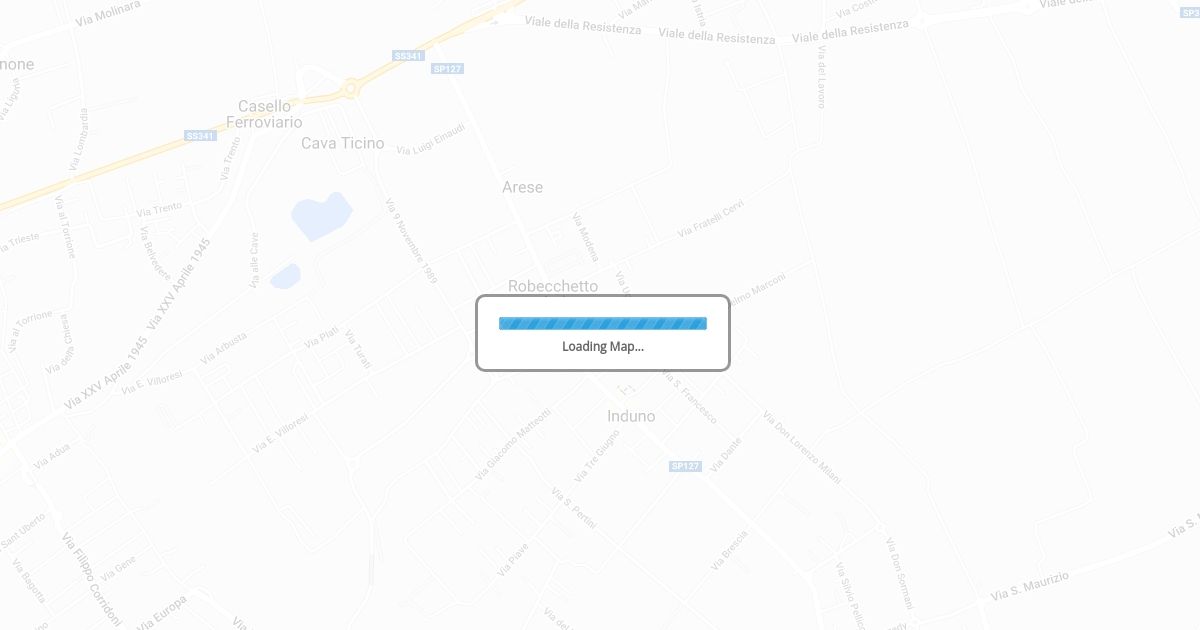Click the roundabout on the yellow highway
The height and width of the screenshot is (630, 1200).
tap(350, 89)
